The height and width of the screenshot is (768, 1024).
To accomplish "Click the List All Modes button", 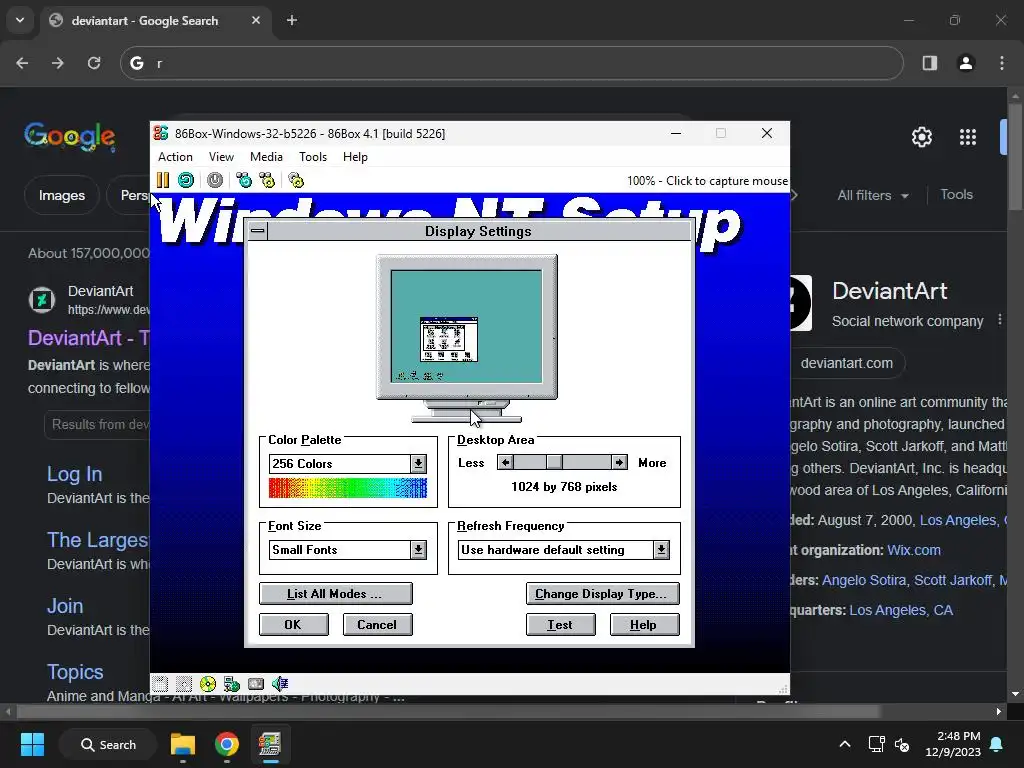I will coord(336,594).
